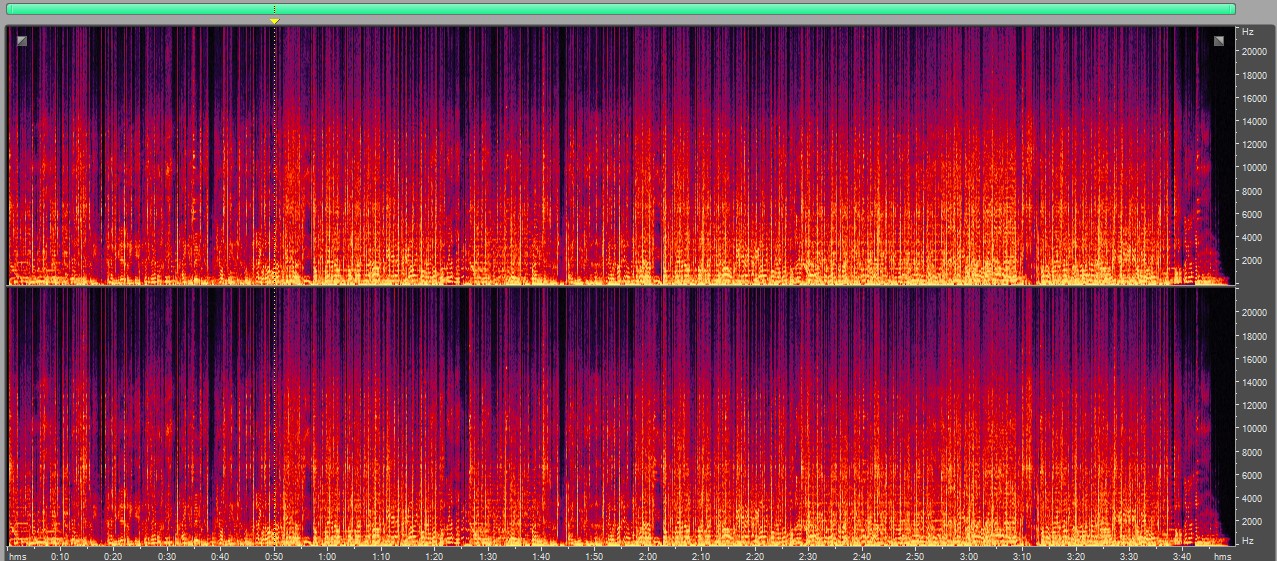Click the 3:40 mark on the time ruler
The image size is (1277, 561).
1183,556
